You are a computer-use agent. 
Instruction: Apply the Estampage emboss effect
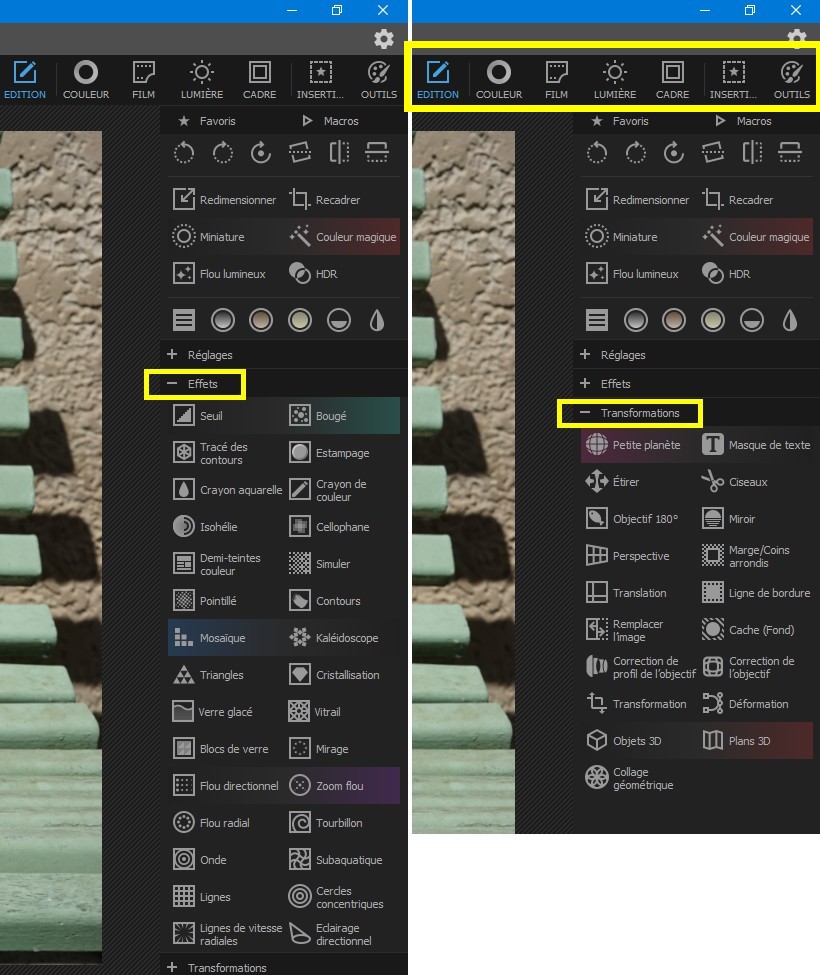pyautogui.click(x=329, y=453)
